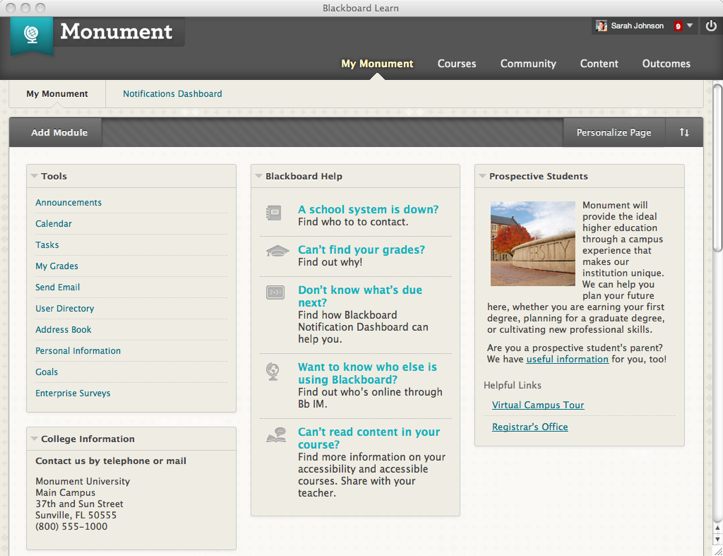Open My Grades link
The width and height of the screenshot is (723, 556).
click(x=57, y=266)
